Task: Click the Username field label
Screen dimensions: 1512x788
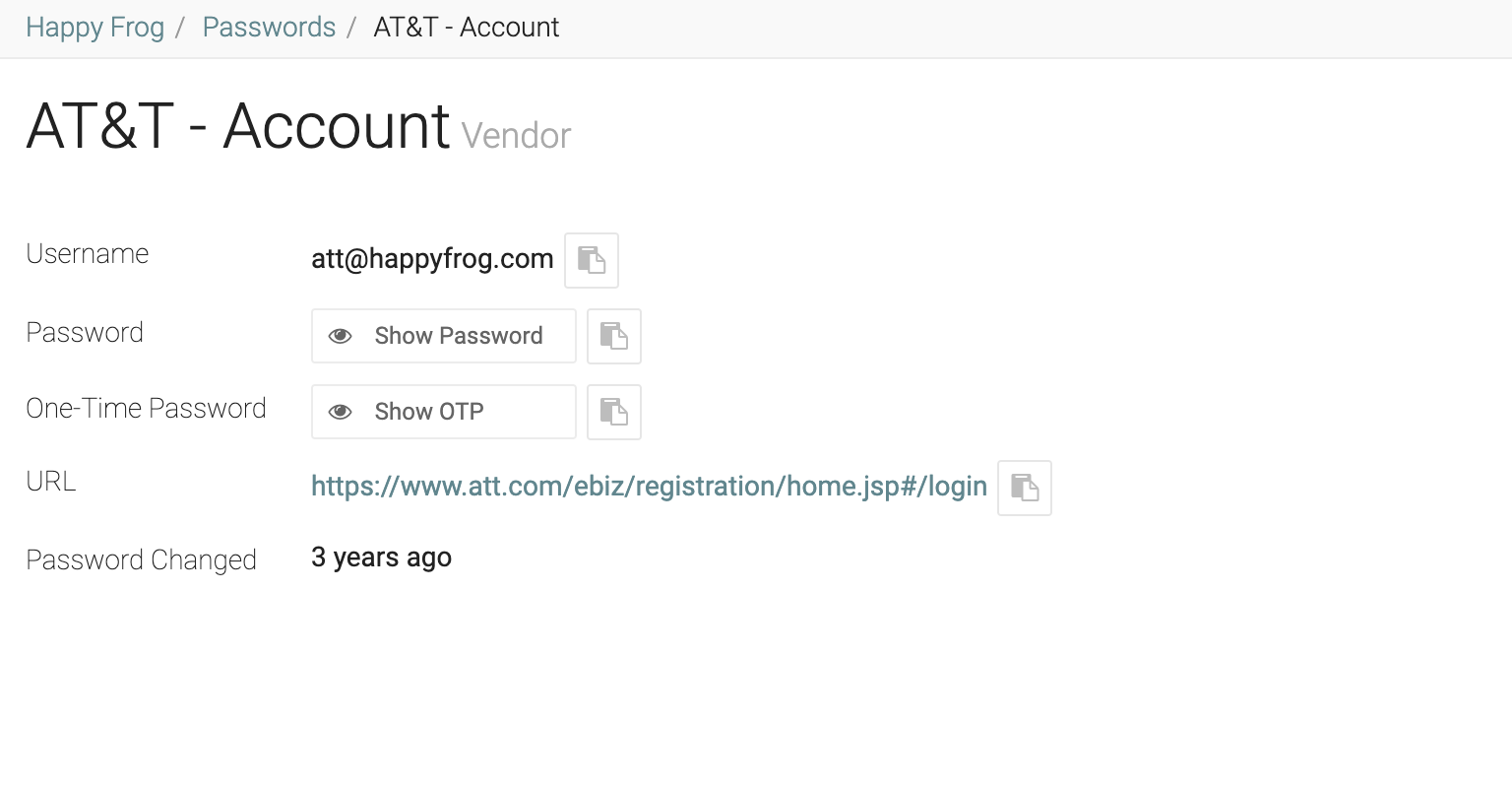Action: [x=88, y=254]
